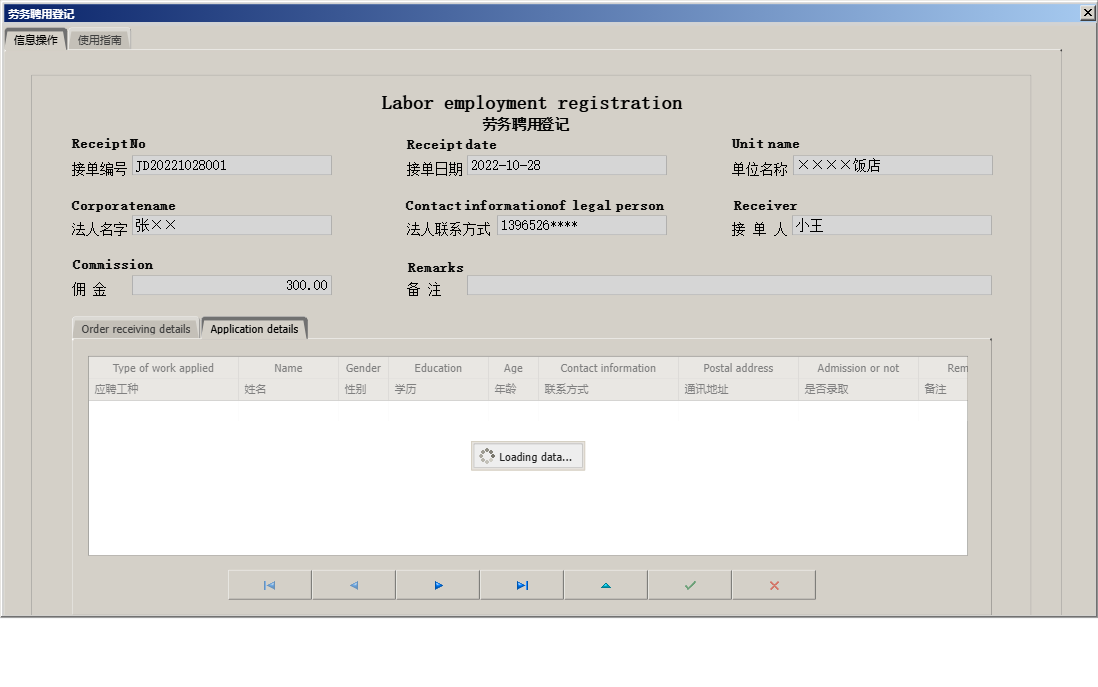Select the Application details tab

pyautogui.click(x=254, y=329)
